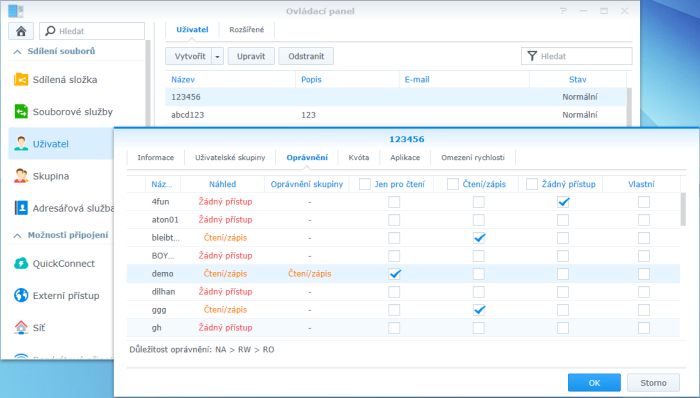The height and width of the screenshot is (398, 700).
Task: Open the Uživatelské skupiny tab
Action: coord(230,158)
